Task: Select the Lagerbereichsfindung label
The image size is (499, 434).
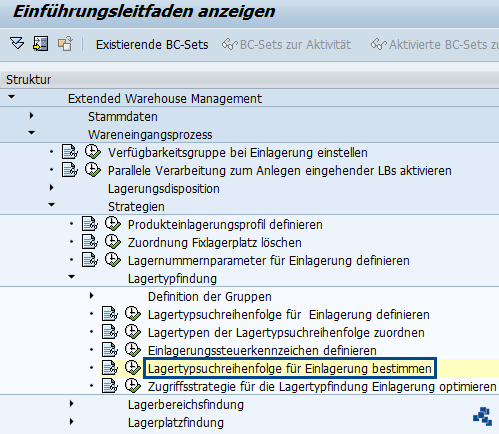Action: click(x=186, y=405)
